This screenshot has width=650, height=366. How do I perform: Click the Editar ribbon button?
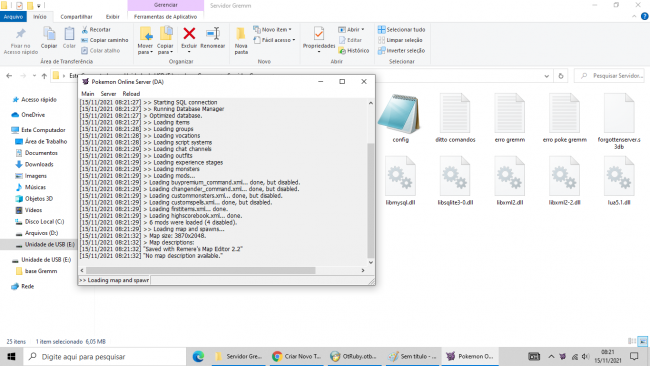(350, 40)
